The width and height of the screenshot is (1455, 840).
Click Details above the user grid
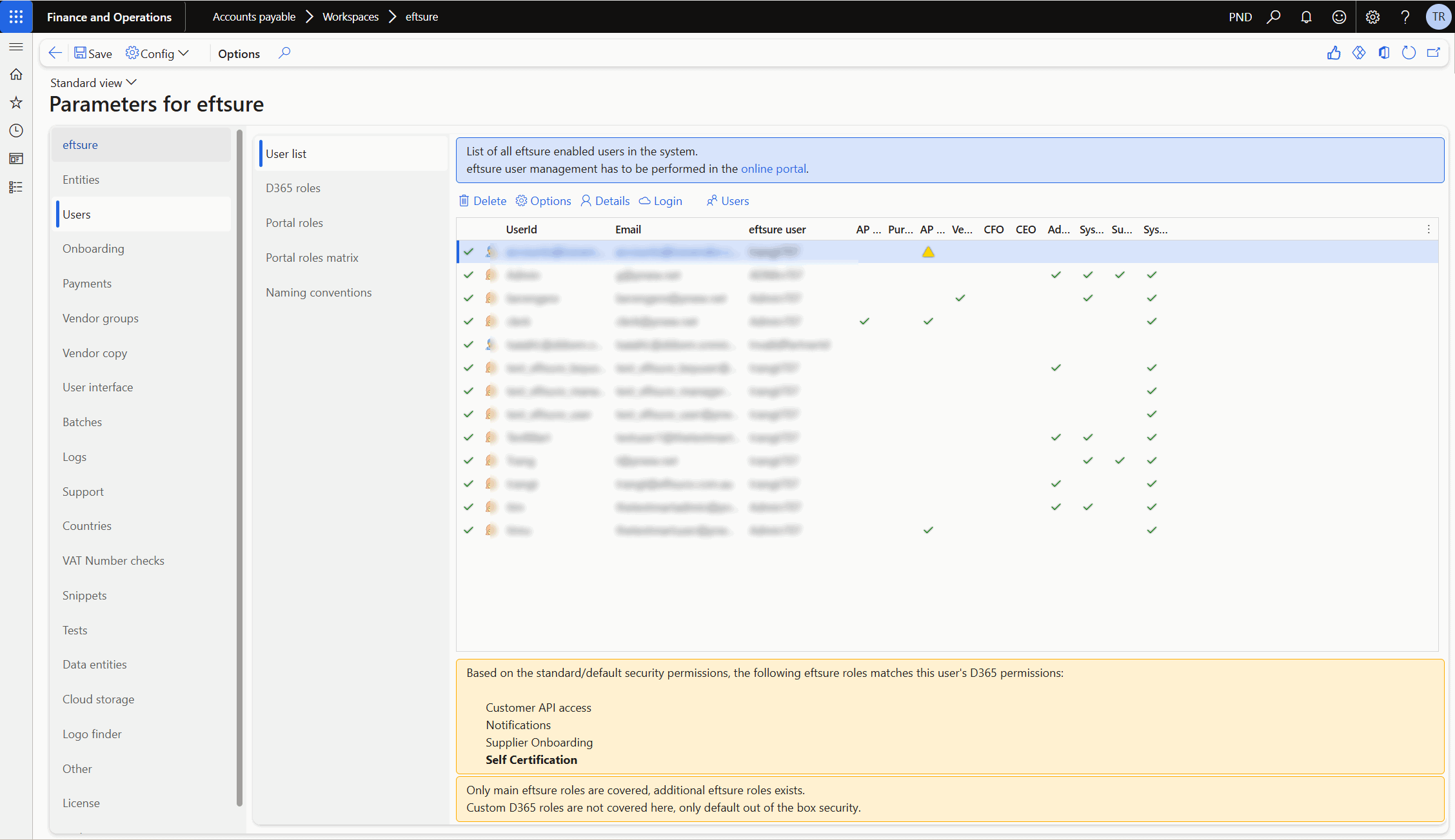pos(605,201)
